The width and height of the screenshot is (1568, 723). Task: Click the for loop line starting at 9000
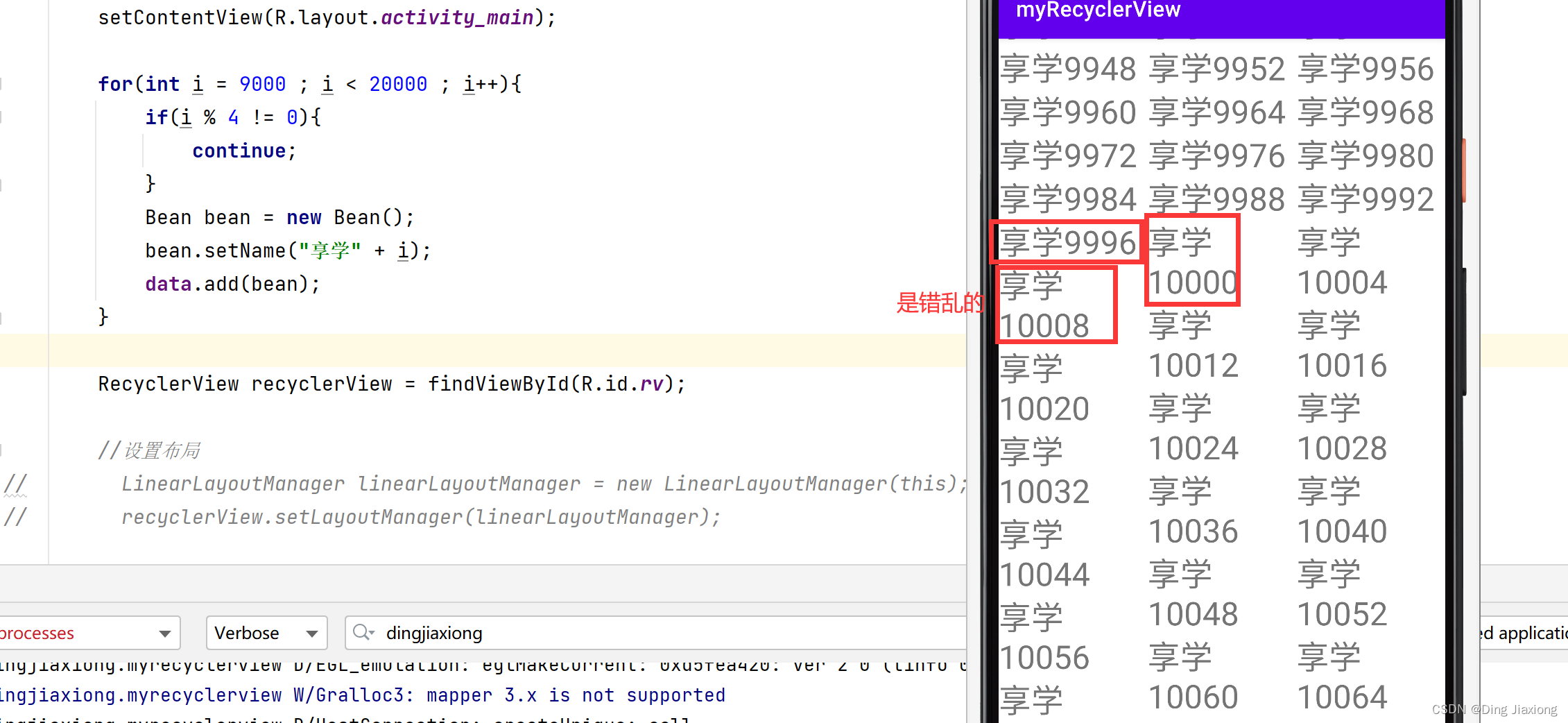310,84
